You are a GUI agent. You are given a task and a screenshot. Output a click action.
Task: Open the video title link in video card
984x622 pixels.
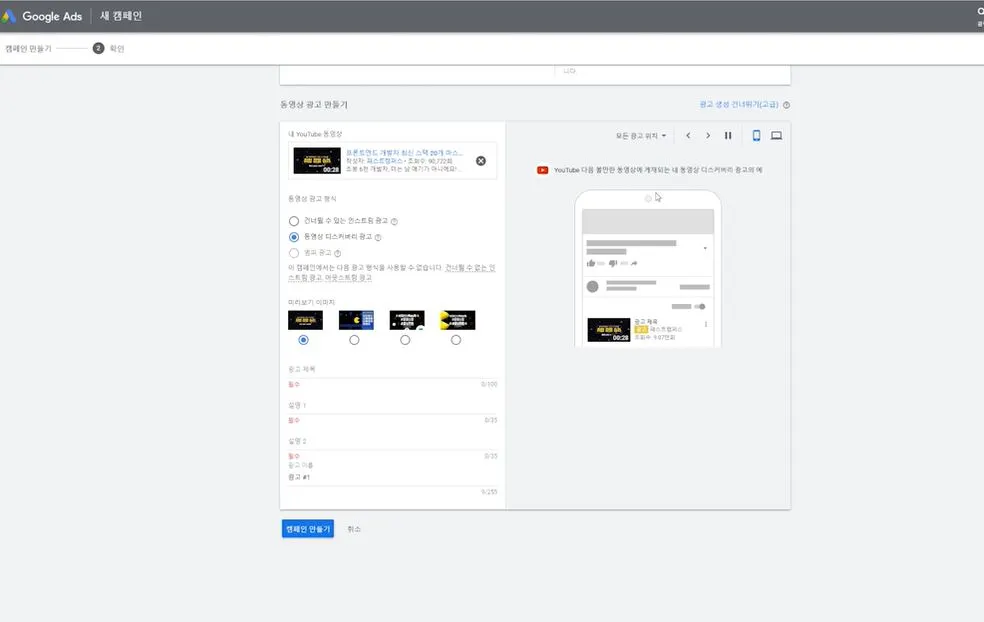404,153
